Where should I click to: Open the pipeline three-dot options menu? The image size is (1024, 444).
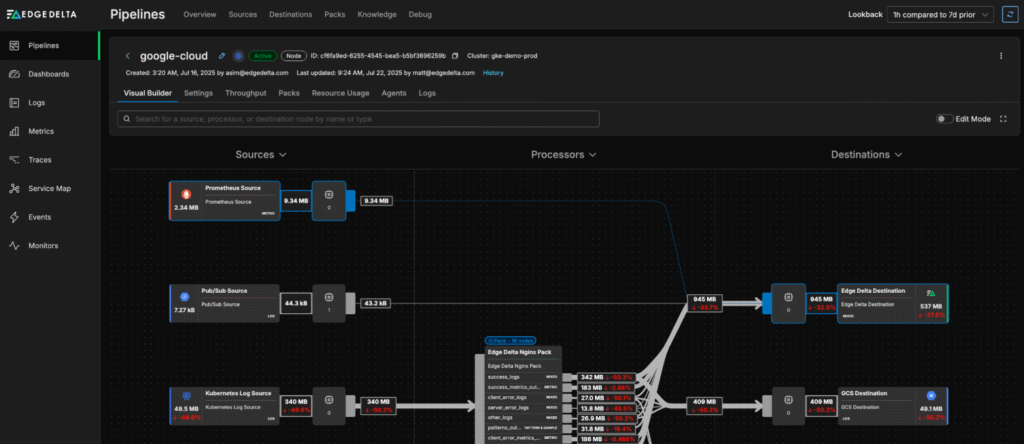(1001, 56)
